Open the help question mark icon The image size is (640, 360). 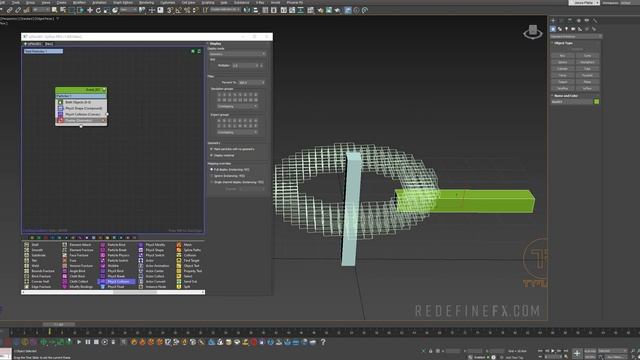pyautogui.click(x=323, y=342)
